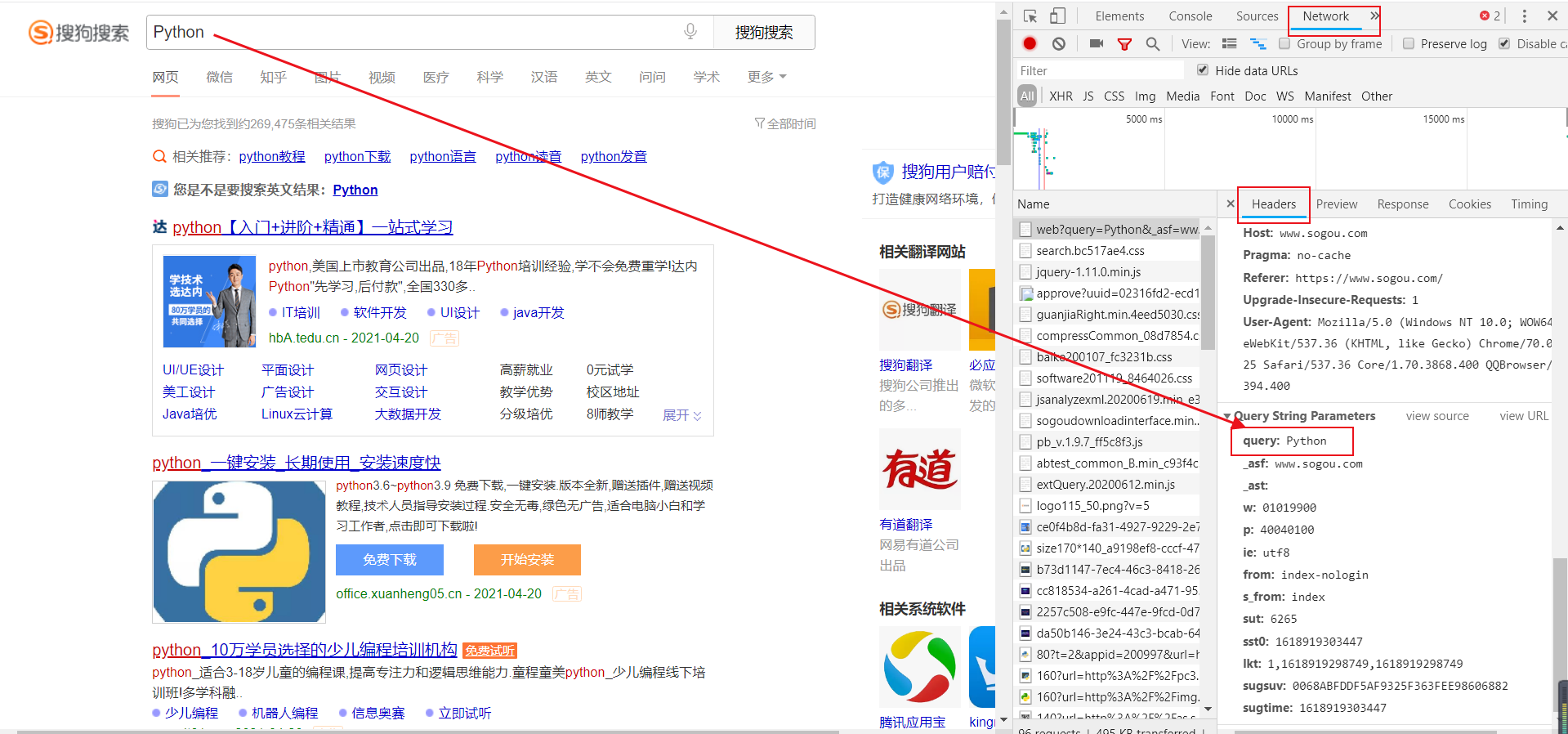1568x734 pixels.
Task: Open python 一键安装 result title link
Action: (x=297, y=463)
